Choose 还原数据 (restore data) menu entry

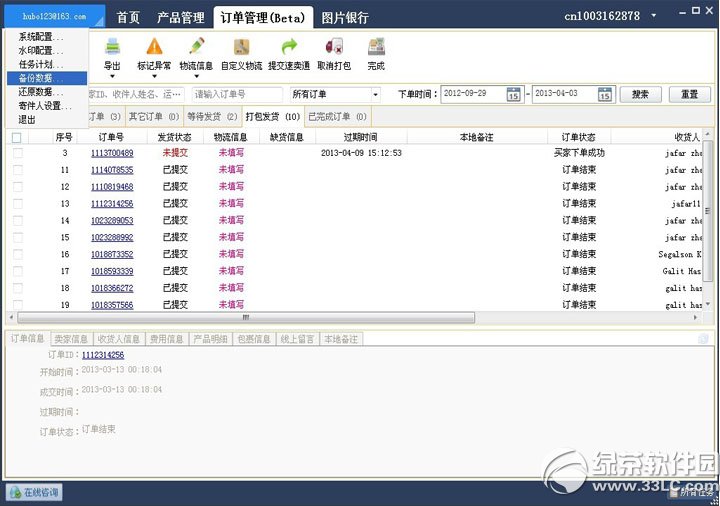47,92
